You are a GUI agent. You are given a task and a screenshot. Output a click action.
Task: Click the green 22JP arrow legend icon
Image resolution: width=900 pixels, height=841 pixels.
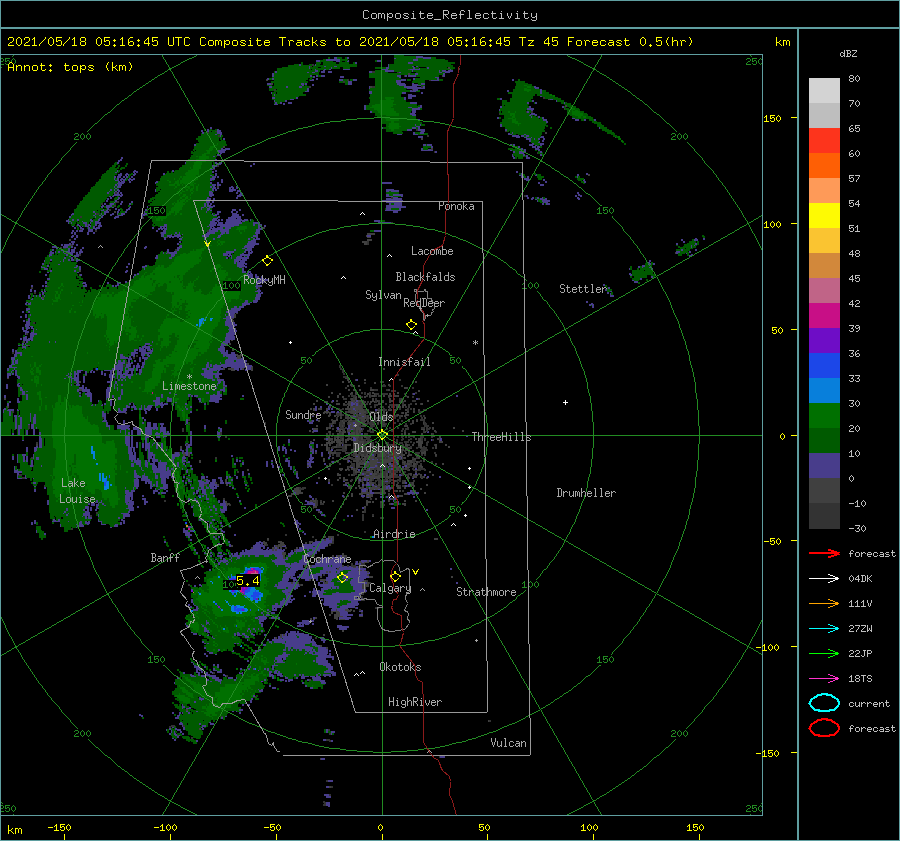click(x=824, y=653)
